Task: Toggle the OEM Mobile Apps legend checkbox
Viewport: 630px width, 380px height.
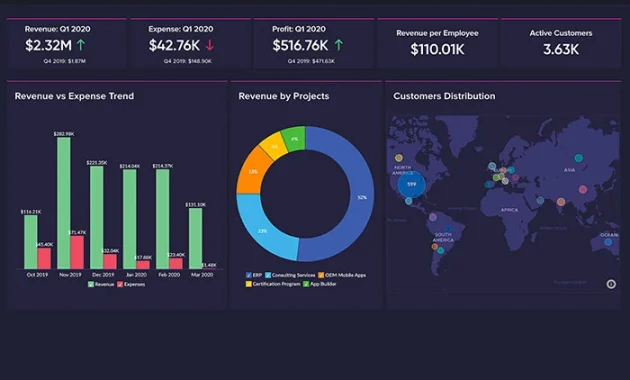Action: click(321, 275)
